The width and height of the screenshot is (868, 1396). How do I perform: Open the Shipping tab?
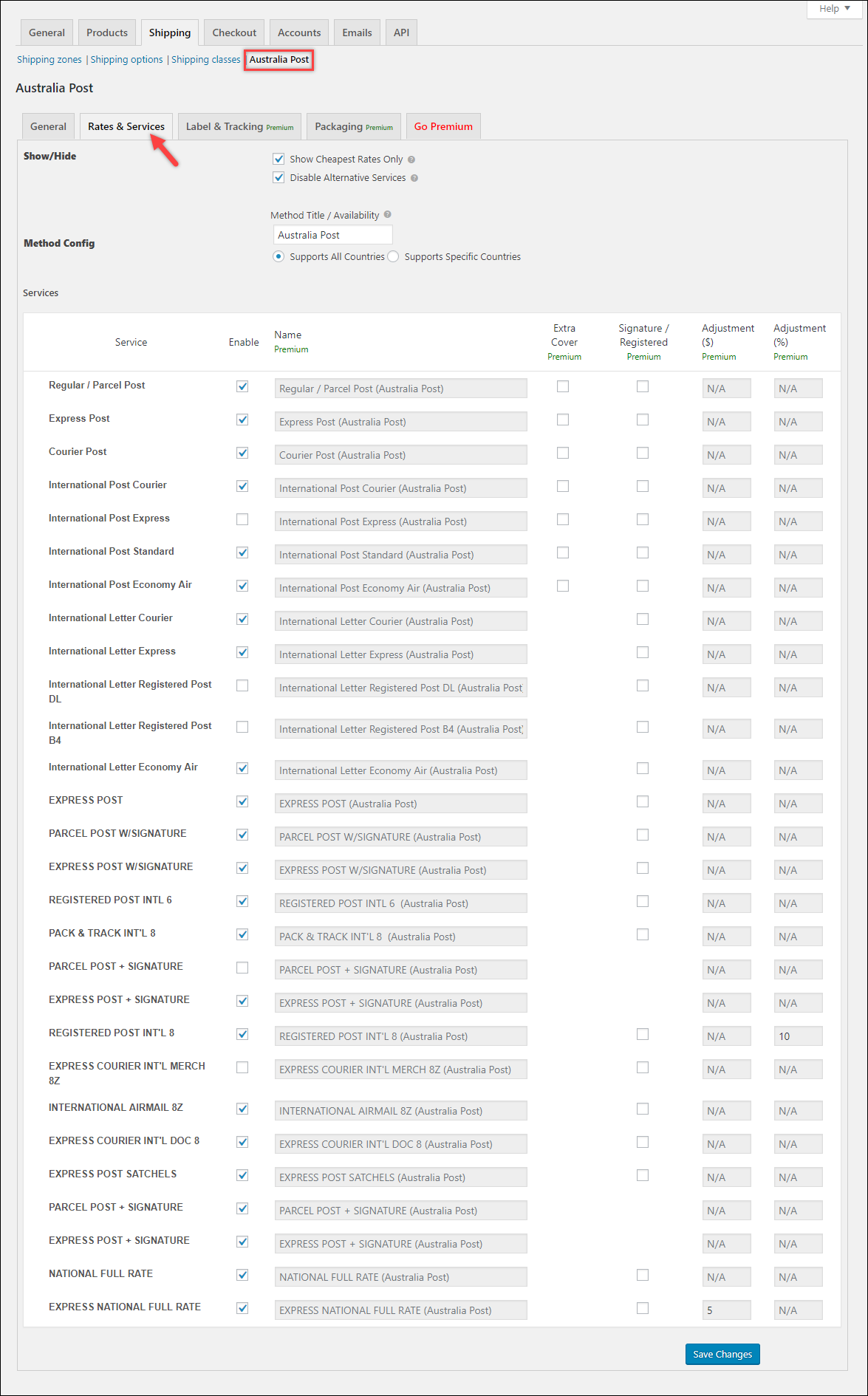[x=170, y=32]
